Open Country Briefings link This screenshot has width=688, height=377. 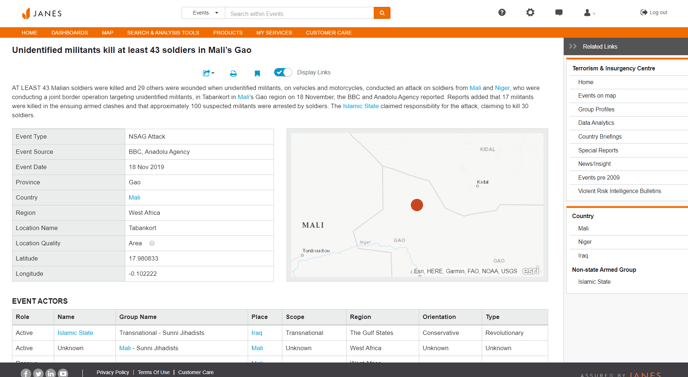tap(599, 136)
